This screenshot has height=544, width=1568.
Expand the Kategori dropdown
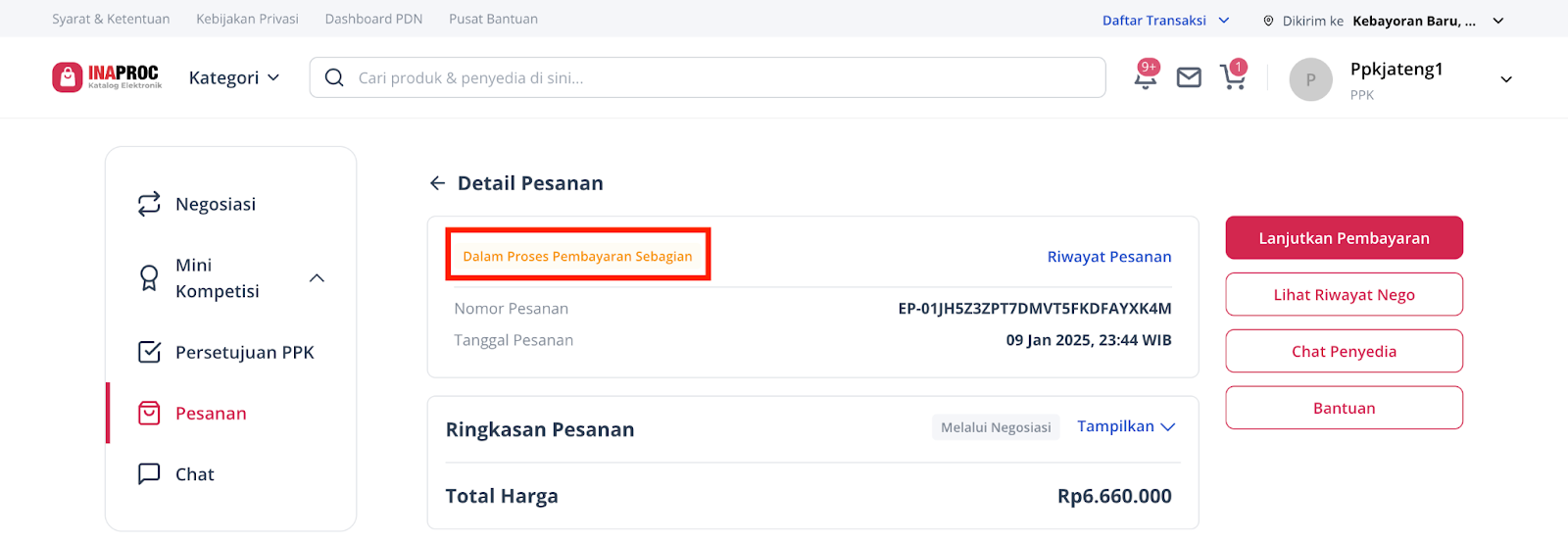[x=234, y=77]
